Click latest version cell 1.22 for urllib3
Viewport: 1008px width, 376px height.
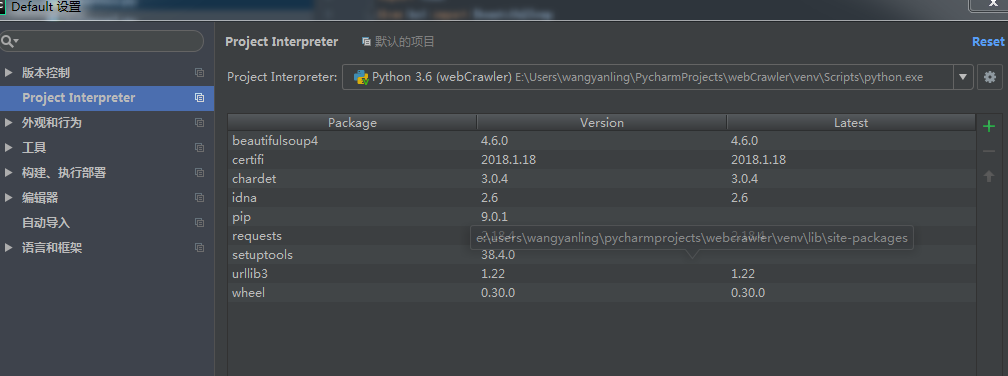point(742,274)
